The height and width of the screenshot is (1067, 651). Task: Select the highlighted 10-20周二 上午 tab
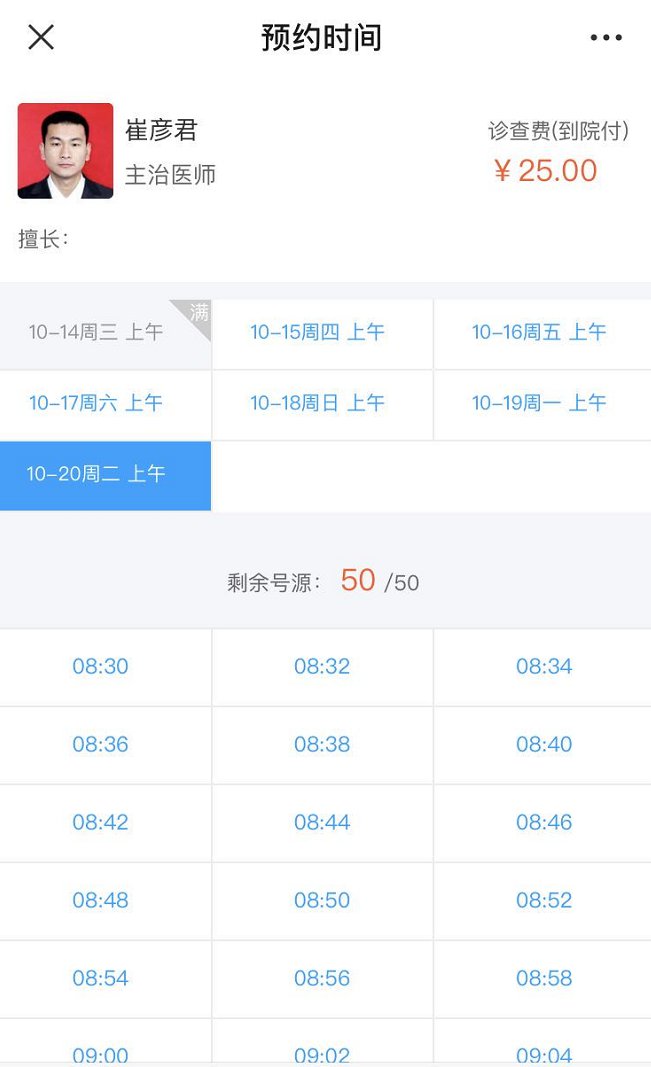coord(96,474)
